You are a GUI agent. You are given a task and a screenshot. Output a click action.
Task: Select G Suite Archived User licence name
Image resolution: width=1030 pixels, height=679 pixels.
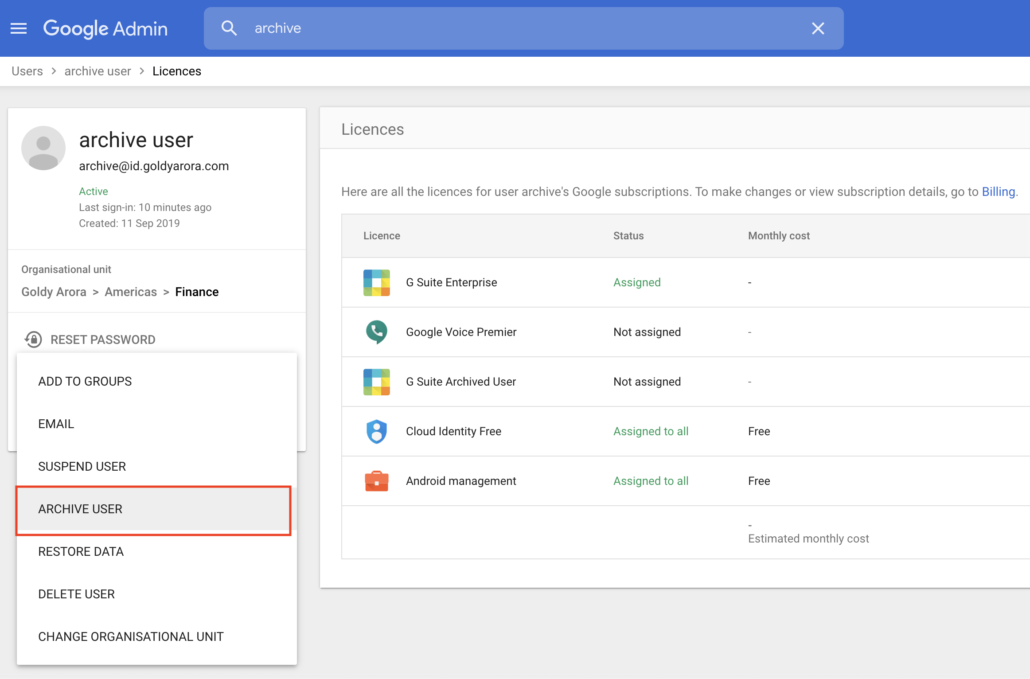[x=460, y=382]
